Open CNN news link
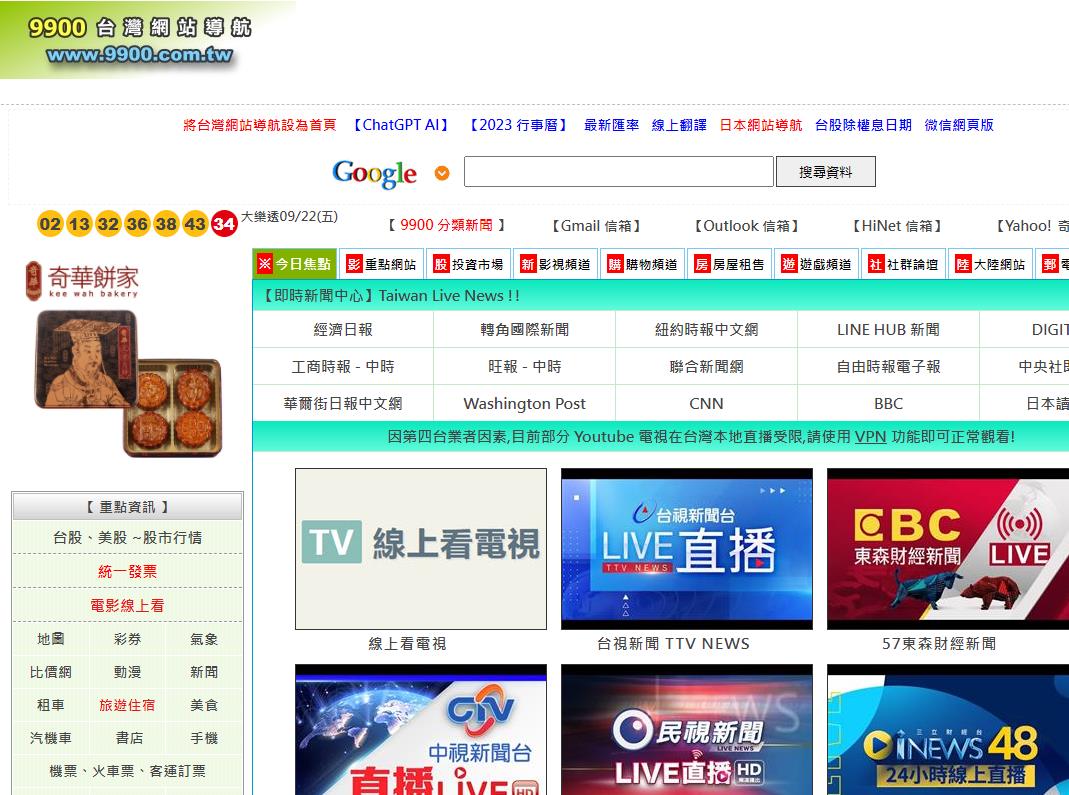The height and width of the screenshot is (795, 1069). 706,404
